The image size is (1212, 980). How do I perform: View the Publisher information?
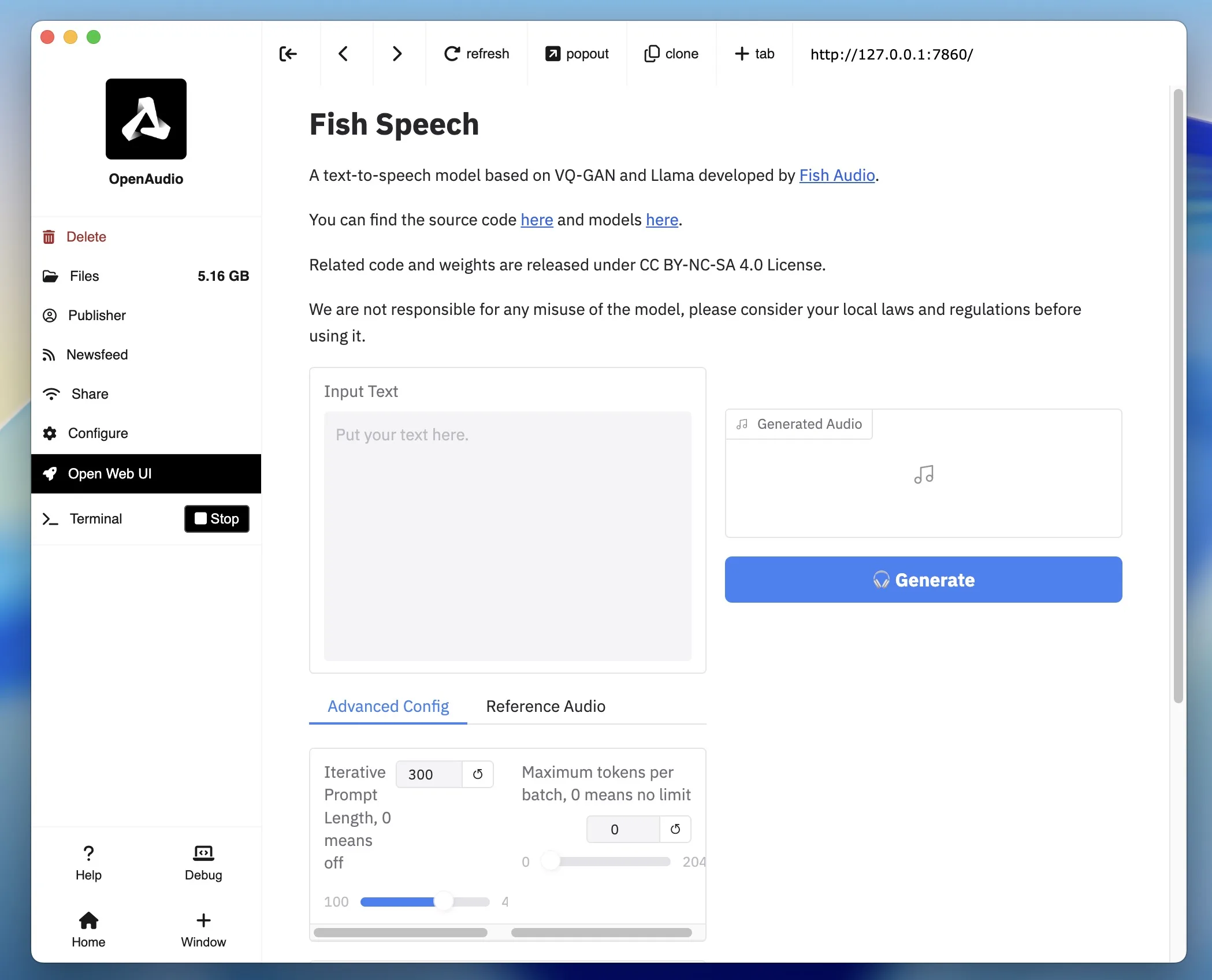click(x=96, y=315)
